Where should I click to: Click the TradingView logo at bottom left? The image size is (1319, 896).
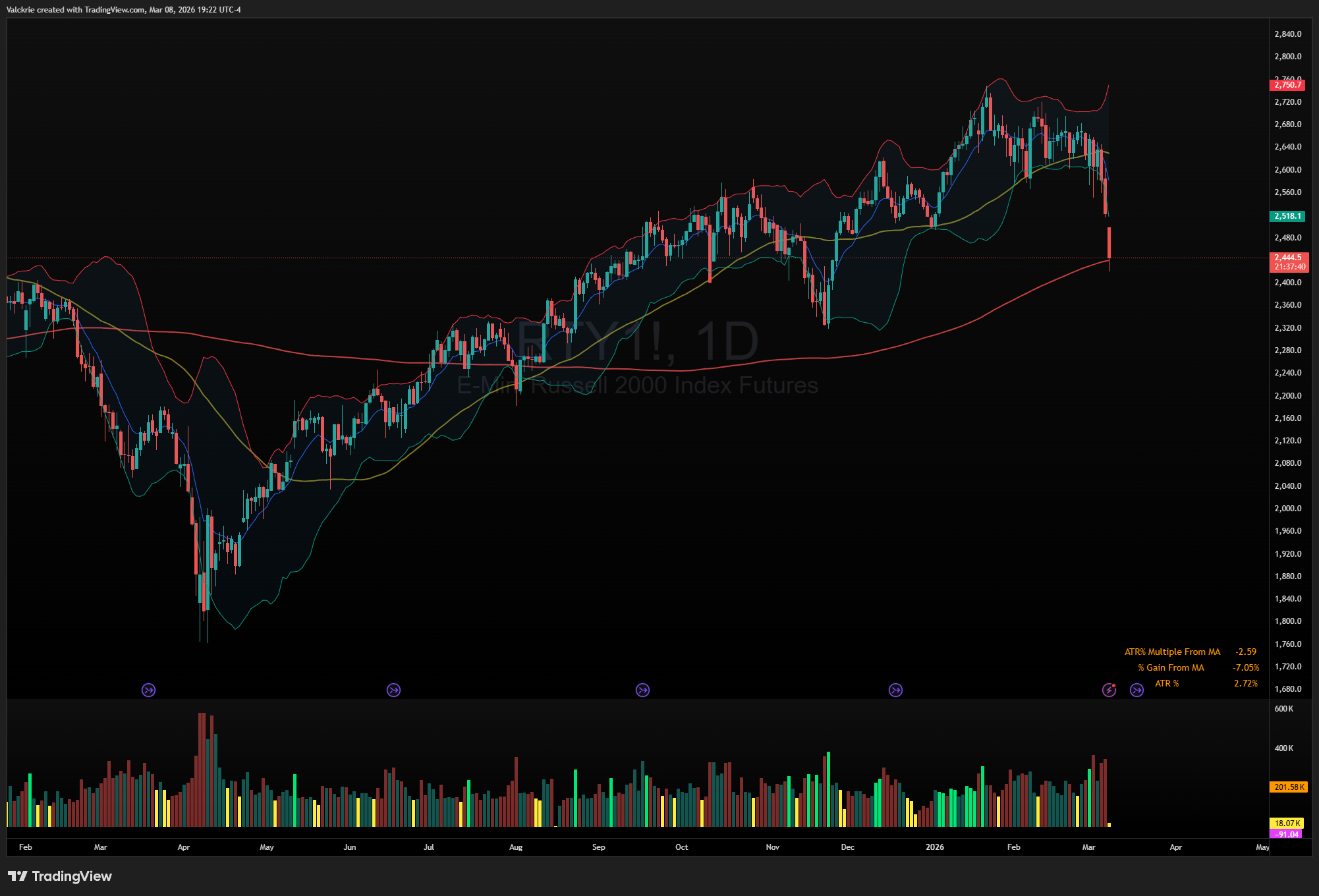click(60, 876)
